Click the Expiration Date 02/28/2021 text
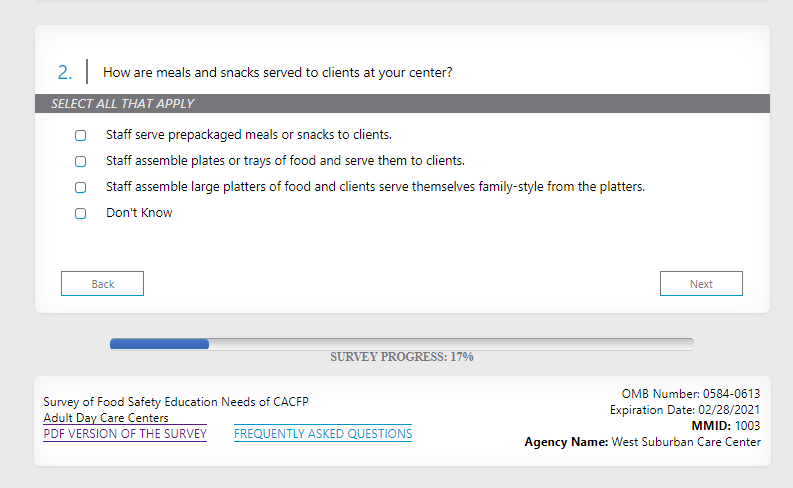Screen dimensions: 793x488 685,410
